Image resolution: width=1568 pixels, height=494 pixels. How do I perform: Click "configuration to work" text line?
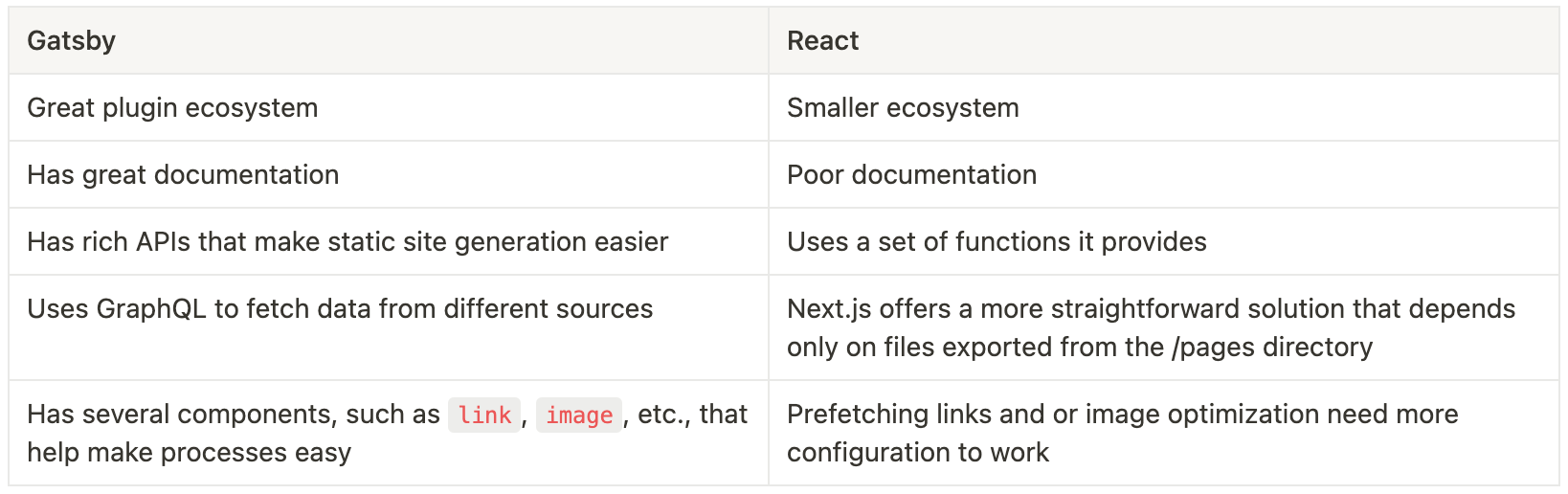click(918, 453)
